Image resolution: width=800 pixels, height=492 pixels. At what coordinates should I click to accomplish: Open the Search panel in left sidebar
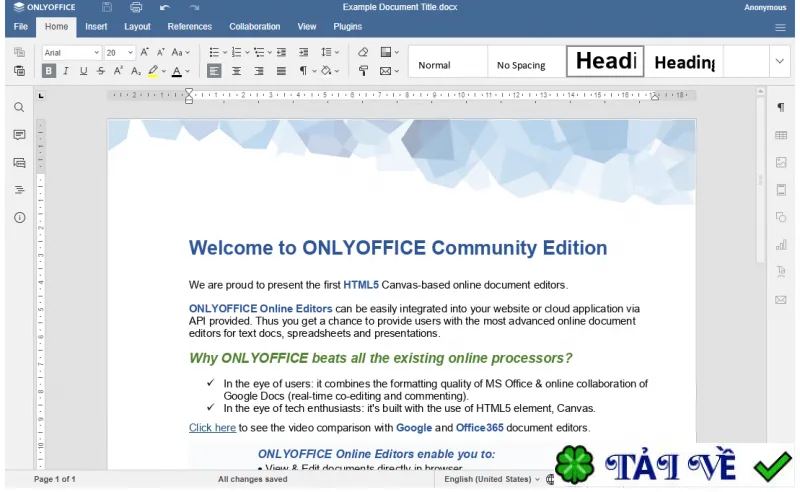coord(19,107)
